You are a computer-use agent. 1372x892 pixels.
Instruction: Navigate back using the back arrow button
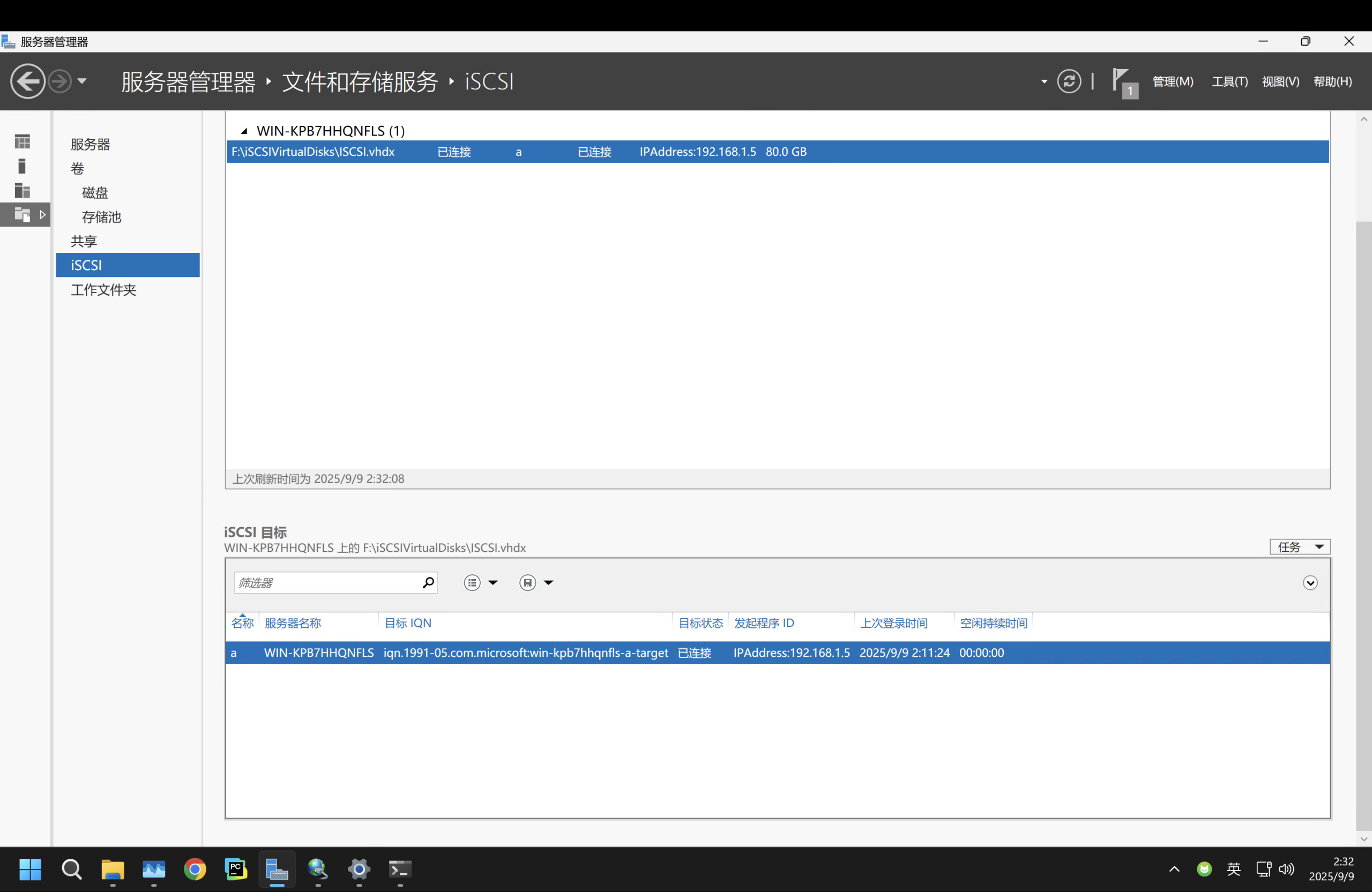(x=27, y=81)
